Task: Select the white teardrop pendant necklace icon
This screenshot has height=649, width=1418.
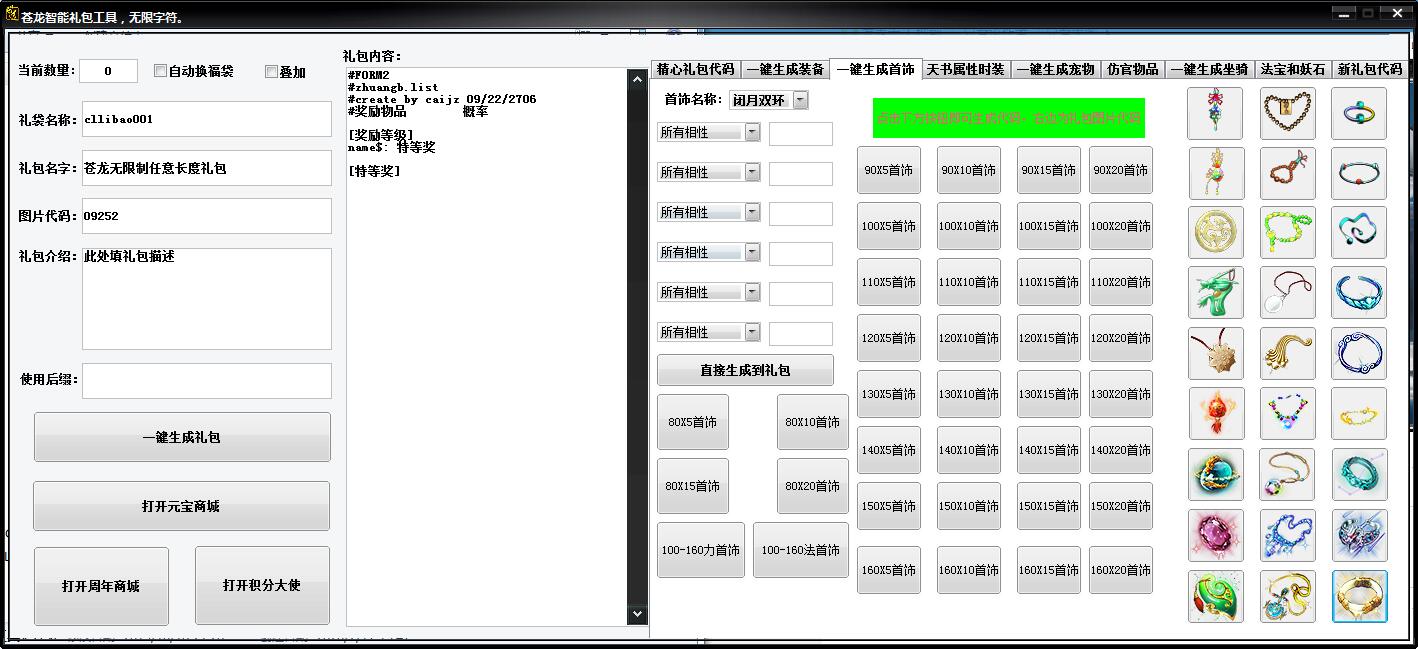Action: point(1287,293)
